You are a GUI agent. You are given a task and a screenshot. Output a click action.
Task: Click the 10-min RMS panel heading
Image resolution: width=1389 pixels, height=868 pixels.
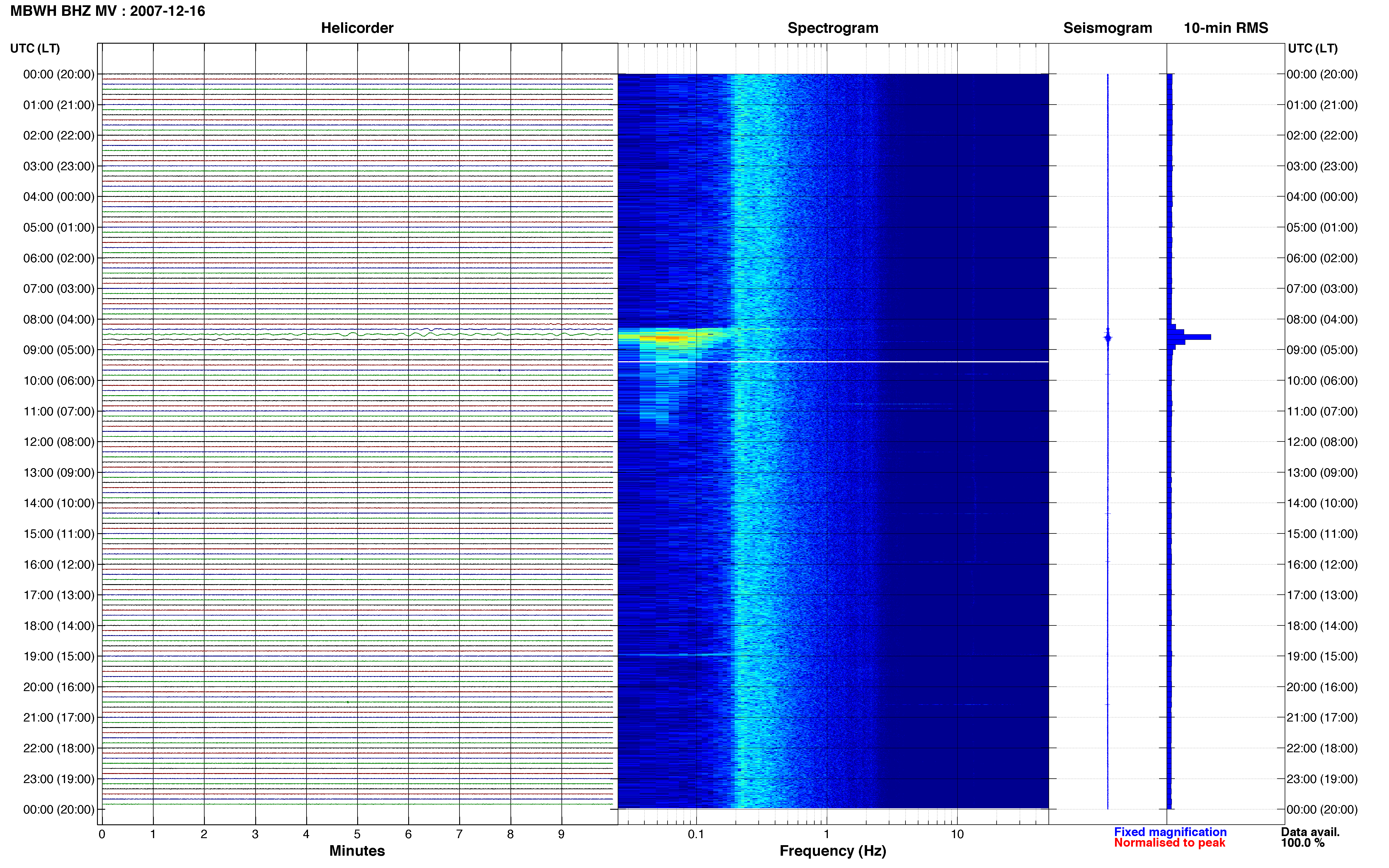(1225, 28)
